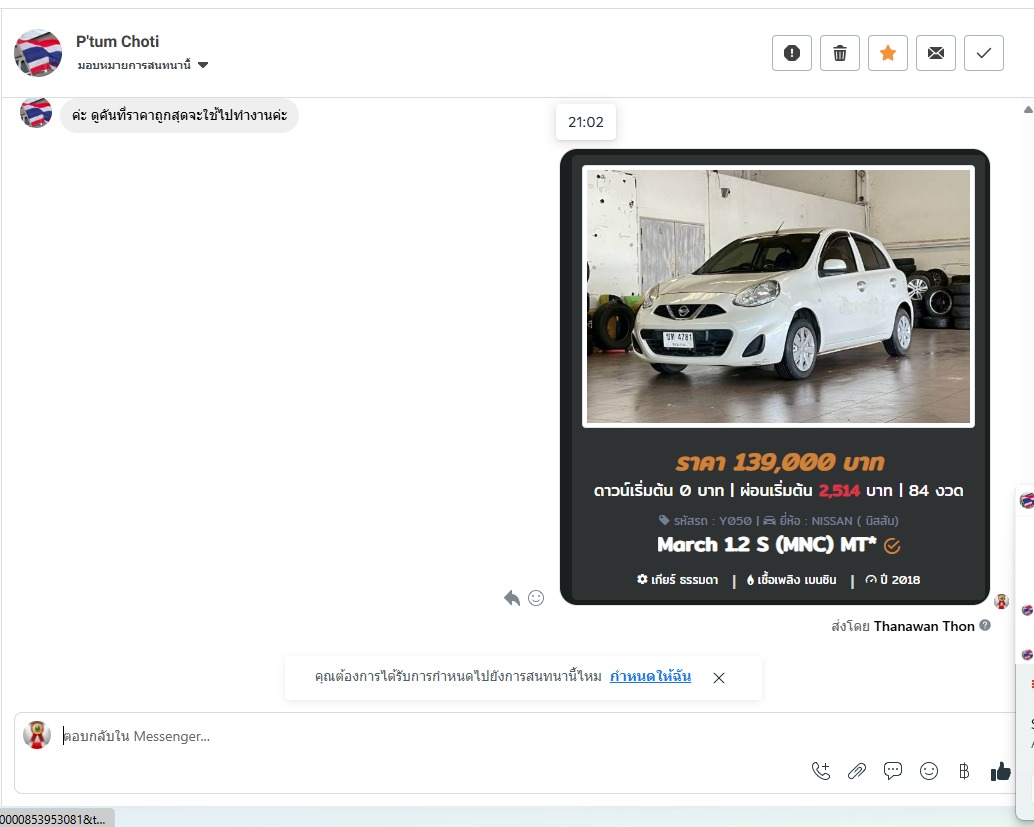Open the Nissan March car image
This screenshot has height=827, width=1034.
[778, 296]
